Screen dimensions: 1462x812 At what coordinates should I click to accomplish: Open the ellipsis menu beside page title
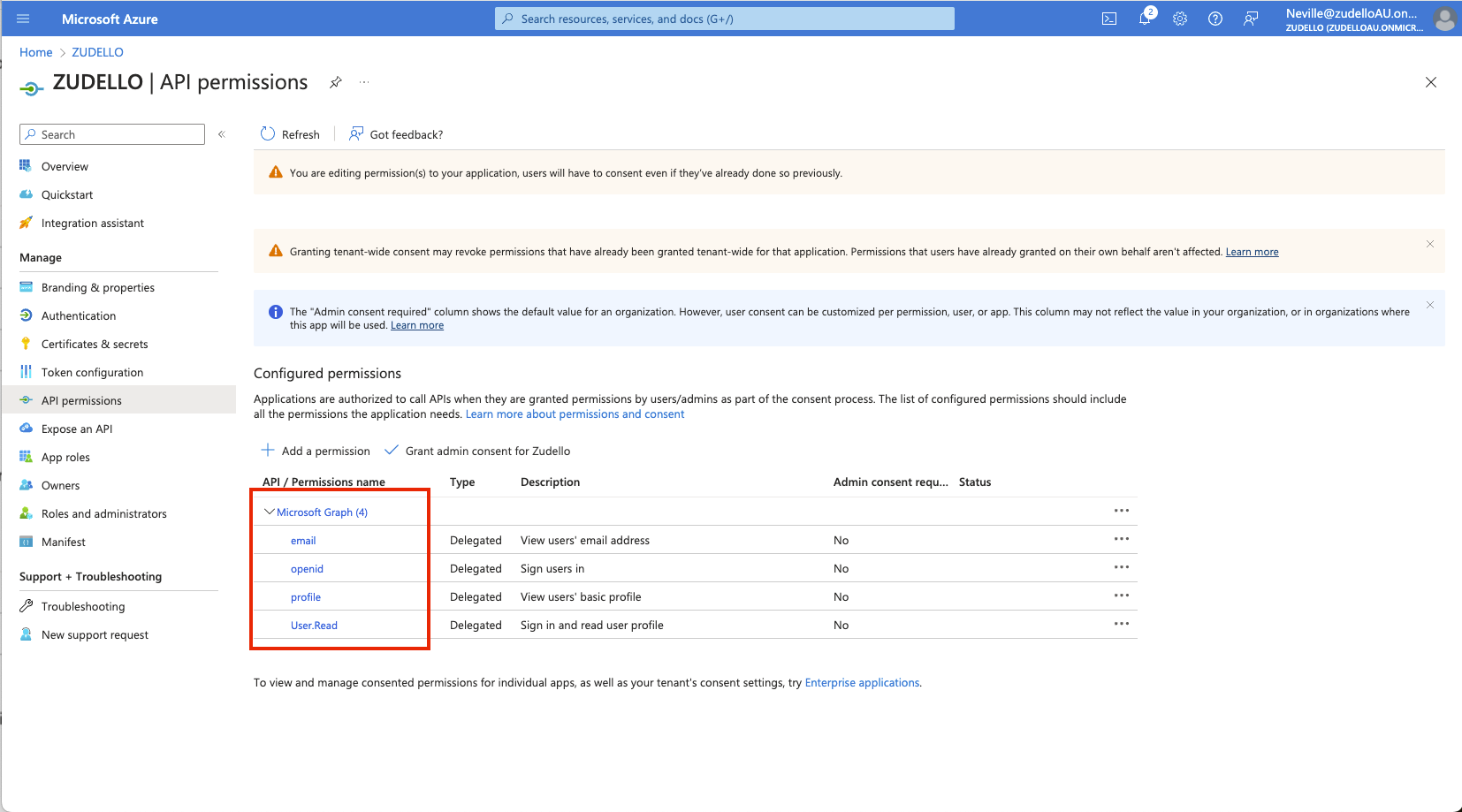click(x=364, y=82)
